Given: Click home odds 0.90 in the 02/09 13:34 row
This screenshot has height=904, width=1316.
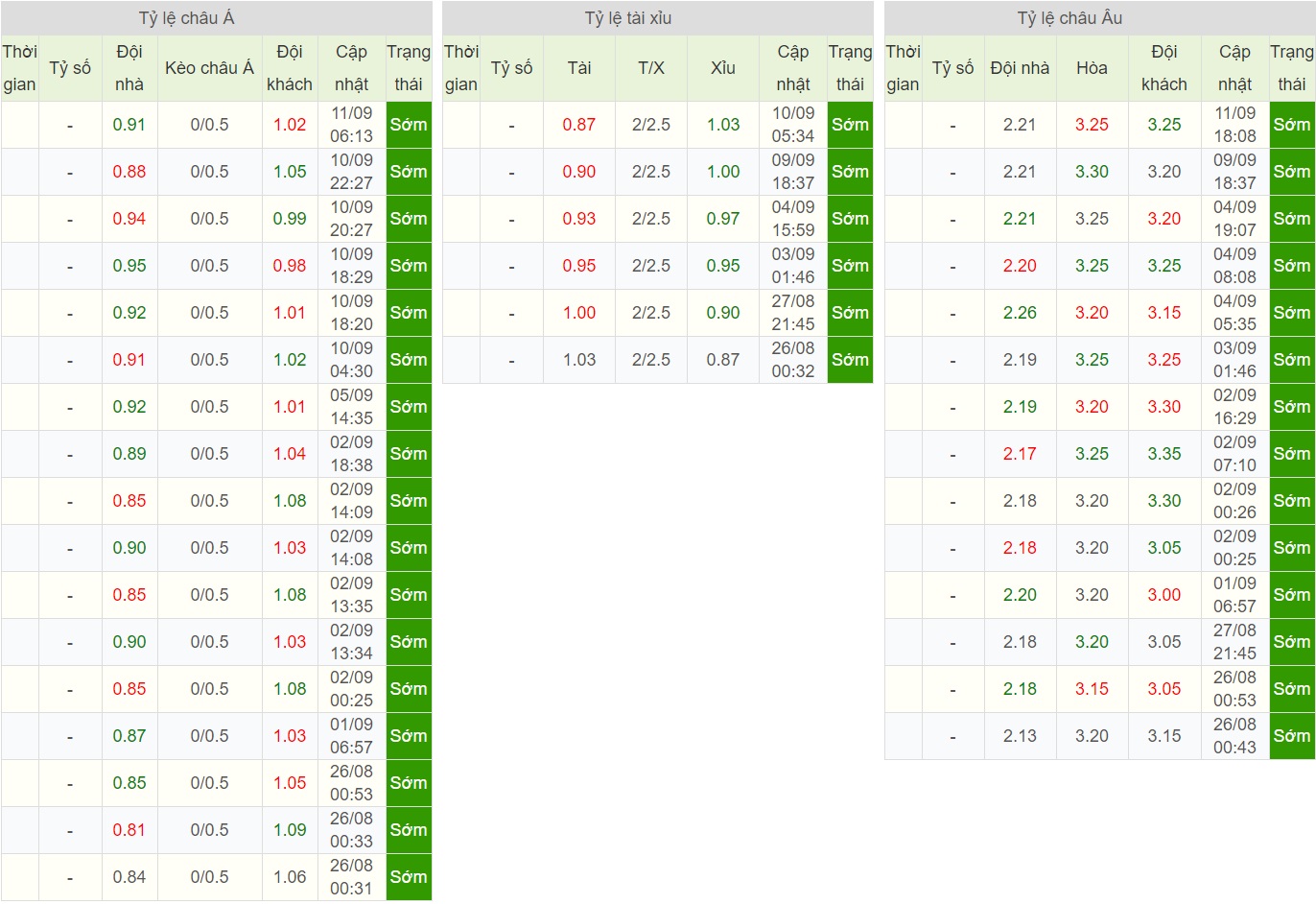Looking at the screenshot, I should [x=129, y=642].
